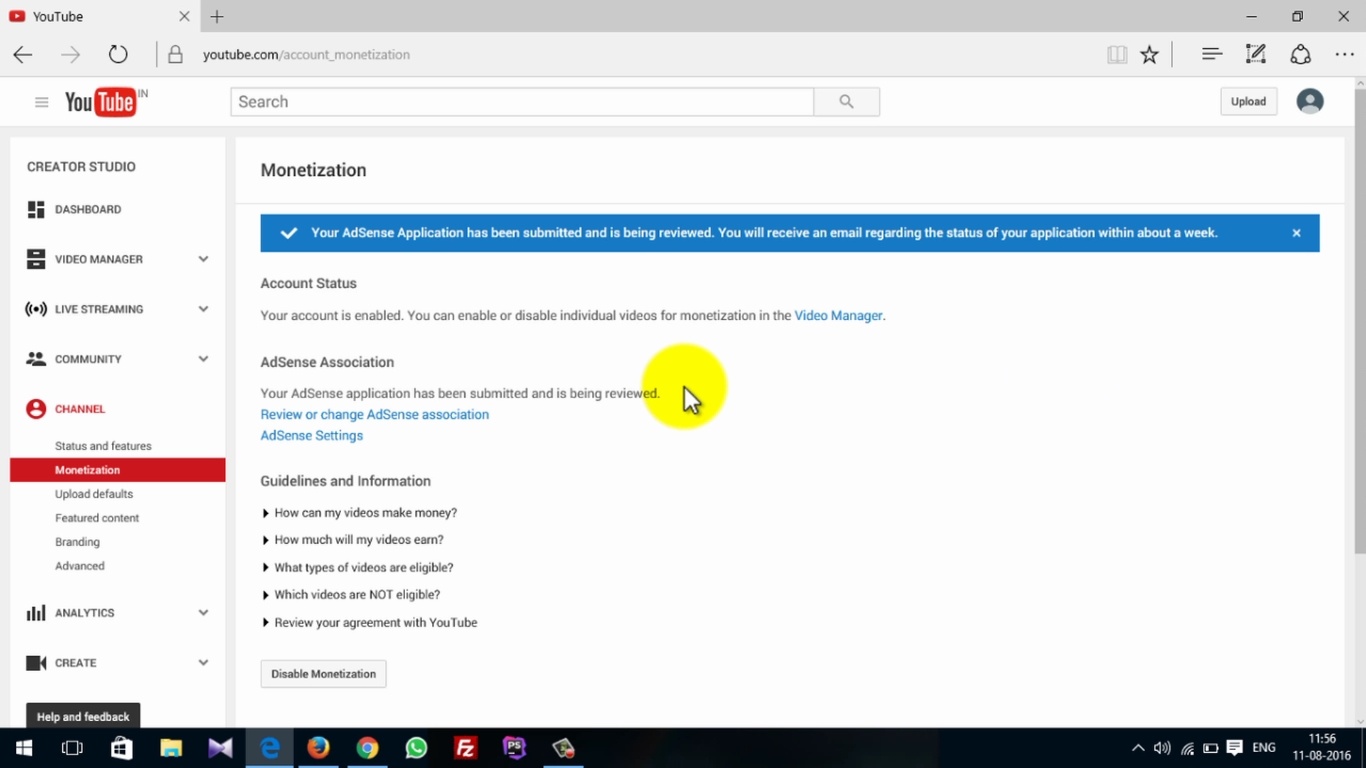Open reading view book icon

point(1117,55)
